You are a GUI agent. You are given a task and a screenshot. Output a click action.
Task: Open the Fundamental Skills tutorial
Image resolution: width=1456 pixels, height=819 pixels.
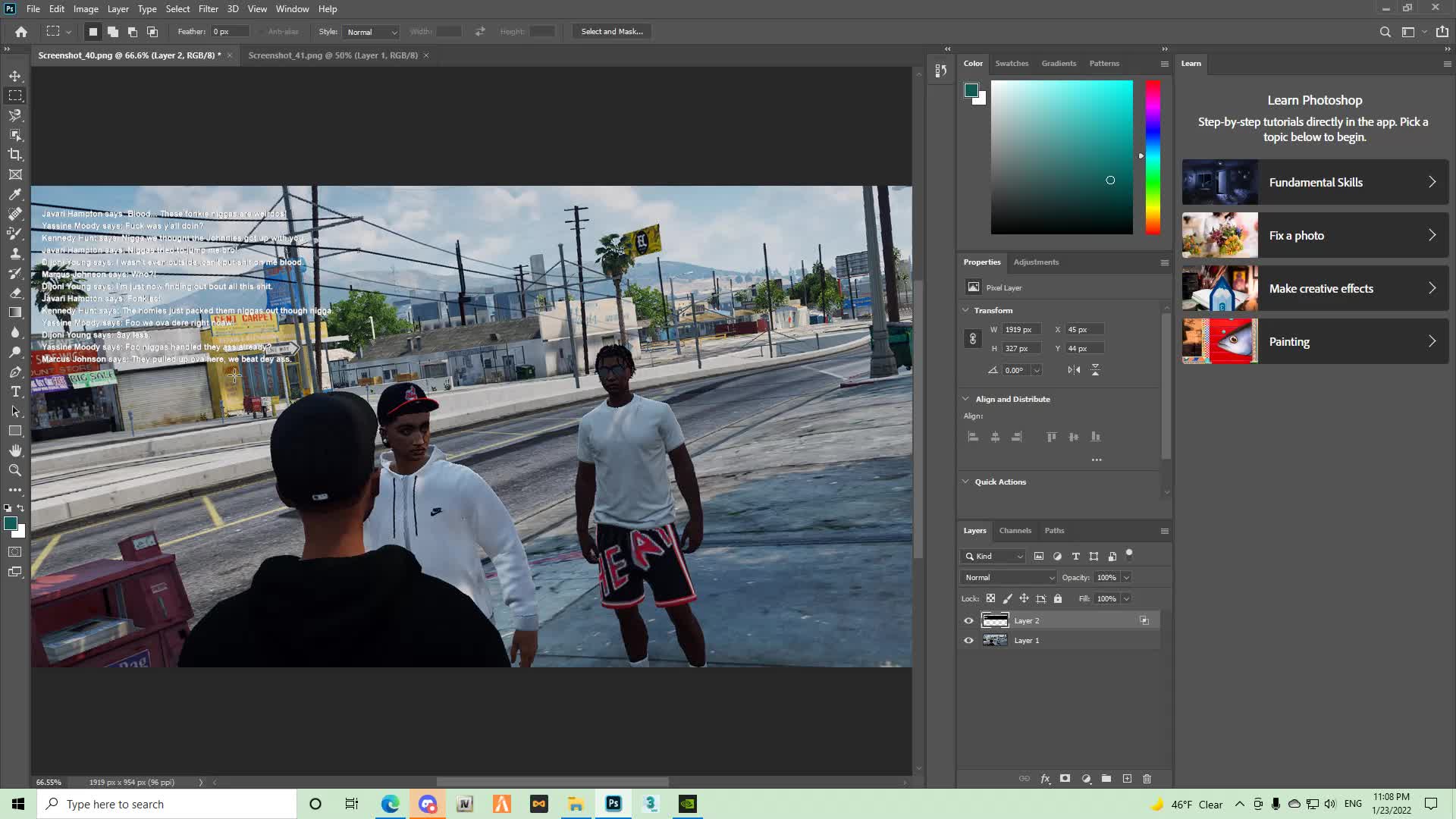point(1315,182)
